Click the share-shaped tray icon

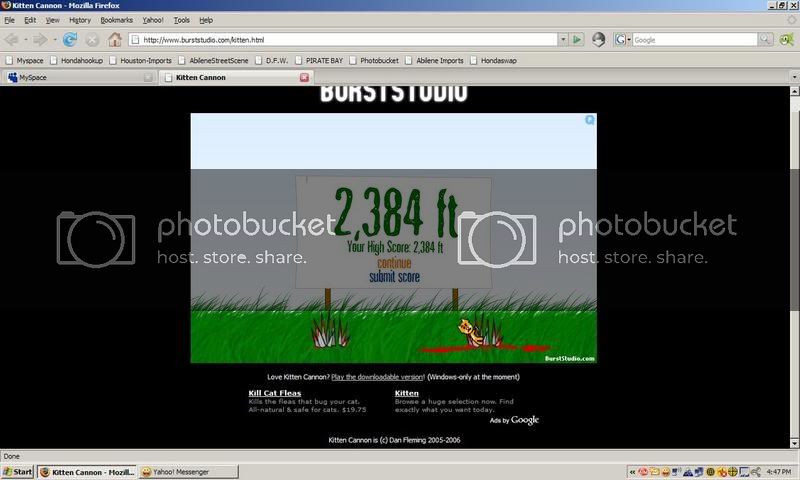(756, 472)
